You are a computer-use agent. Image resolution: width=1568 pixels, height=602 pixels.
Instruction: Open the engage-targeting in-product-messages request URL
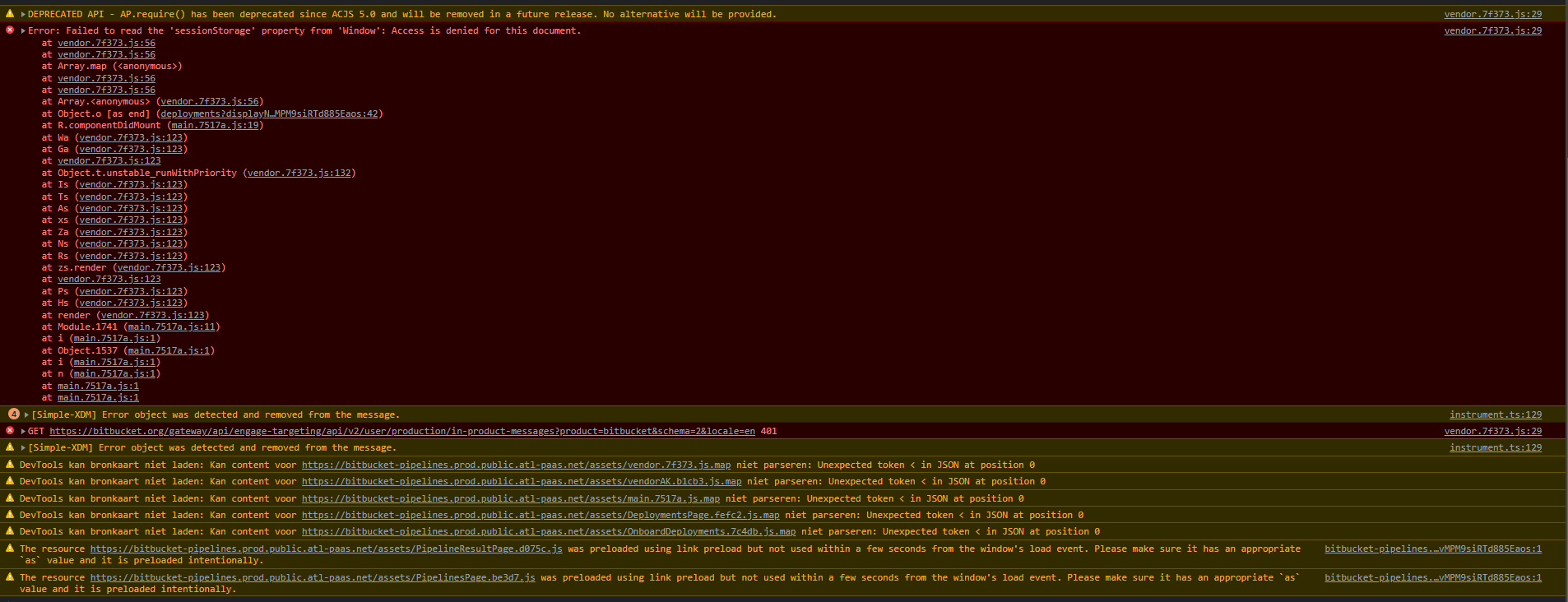402,431
